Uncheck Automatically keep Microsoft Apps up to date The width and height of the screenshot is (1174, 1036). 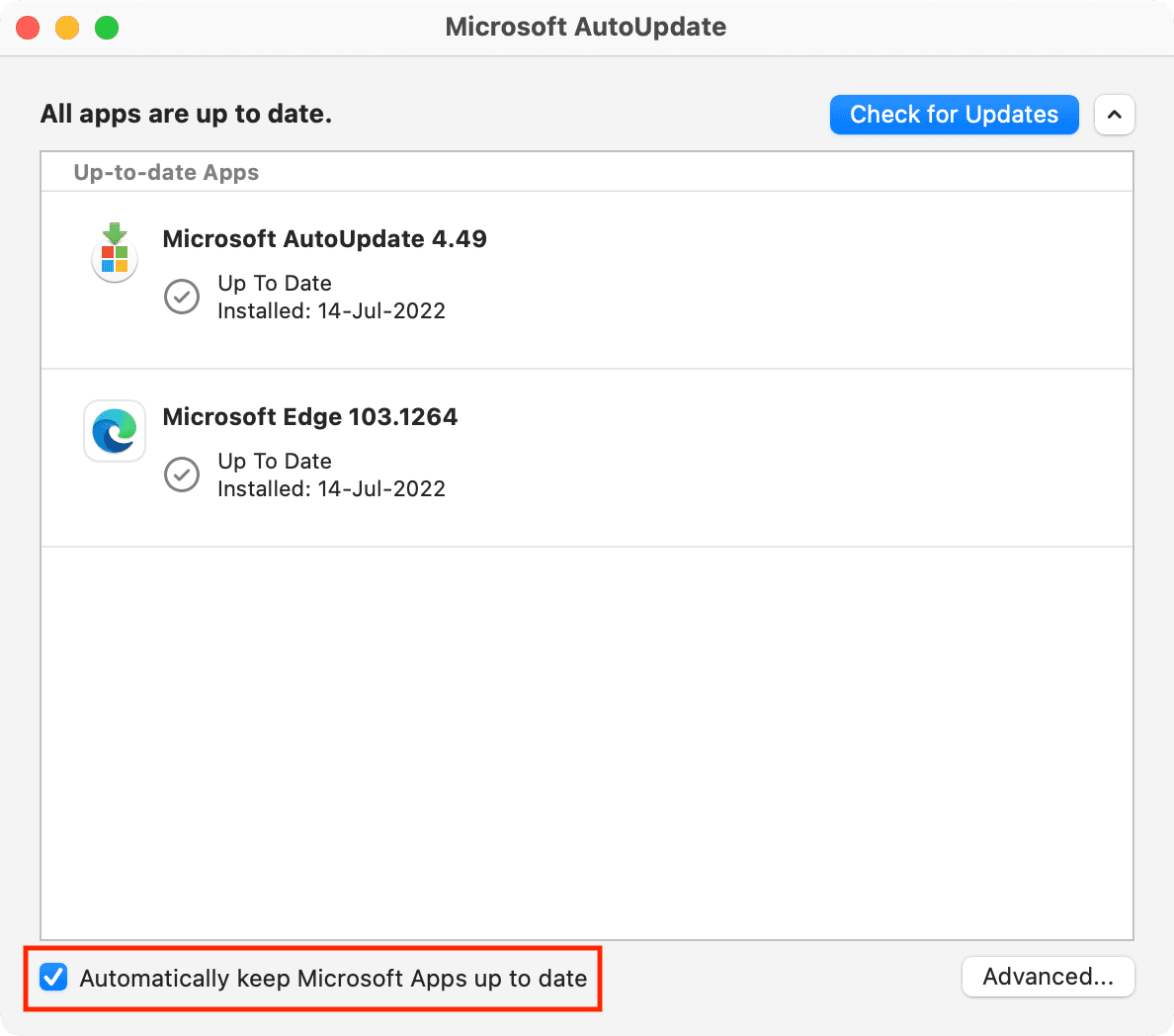pos(54,977)
